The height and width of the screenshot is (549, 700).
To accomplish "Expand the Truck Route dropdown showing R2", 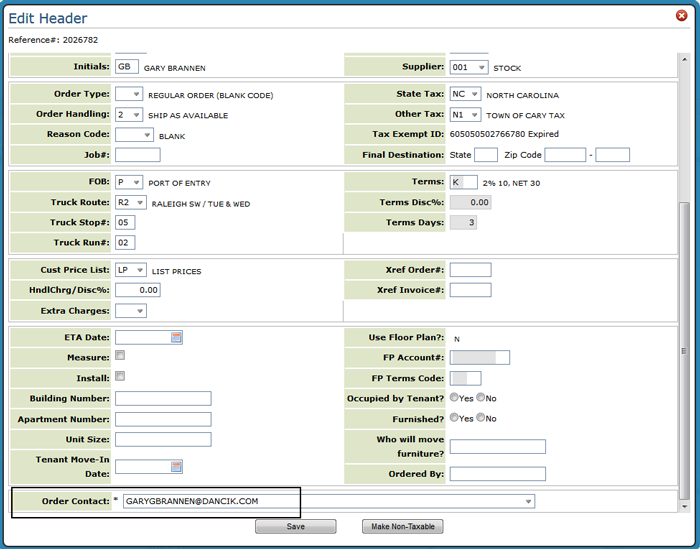I will [131, 203].
